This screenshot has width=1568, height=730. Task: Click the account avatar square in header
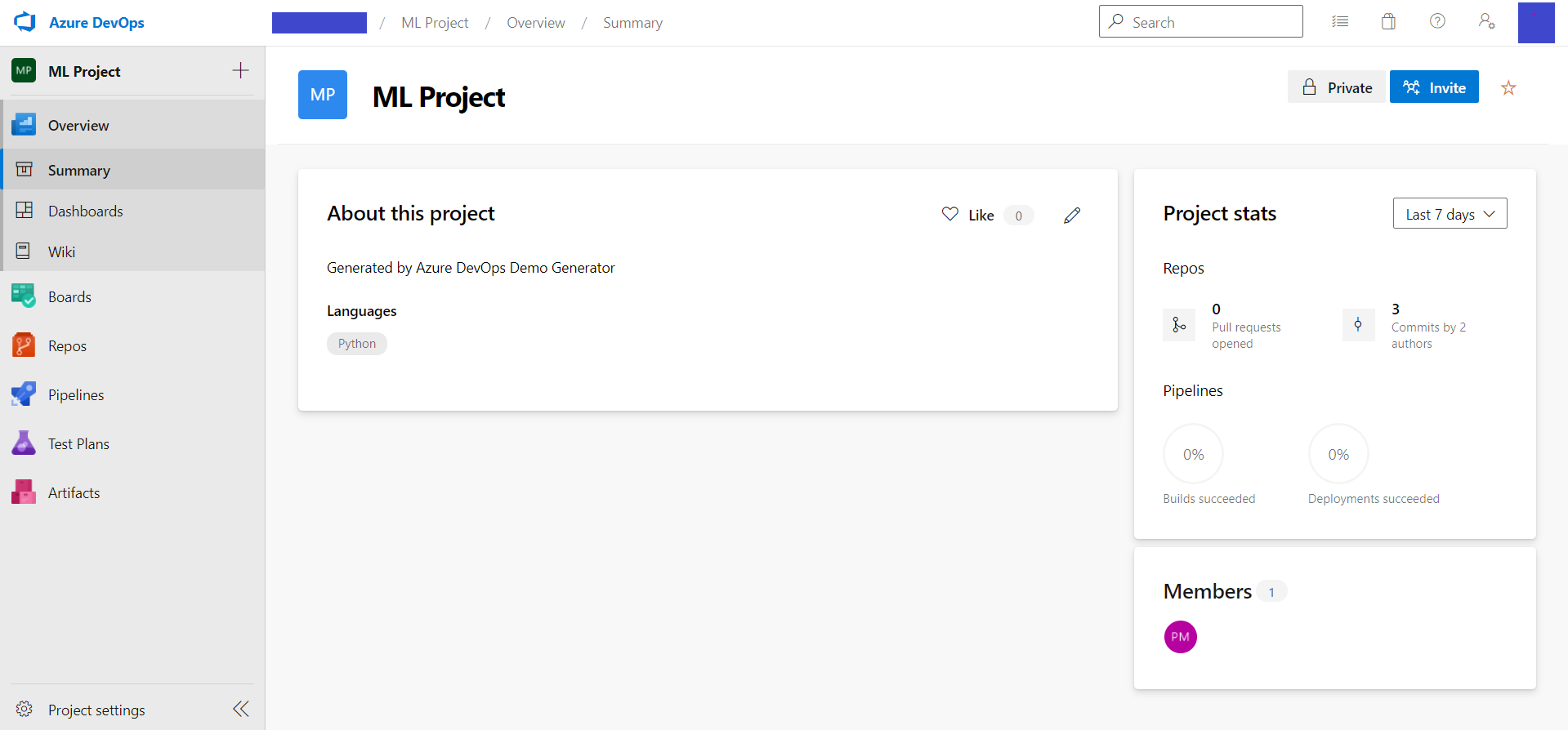pos(1536,23)
